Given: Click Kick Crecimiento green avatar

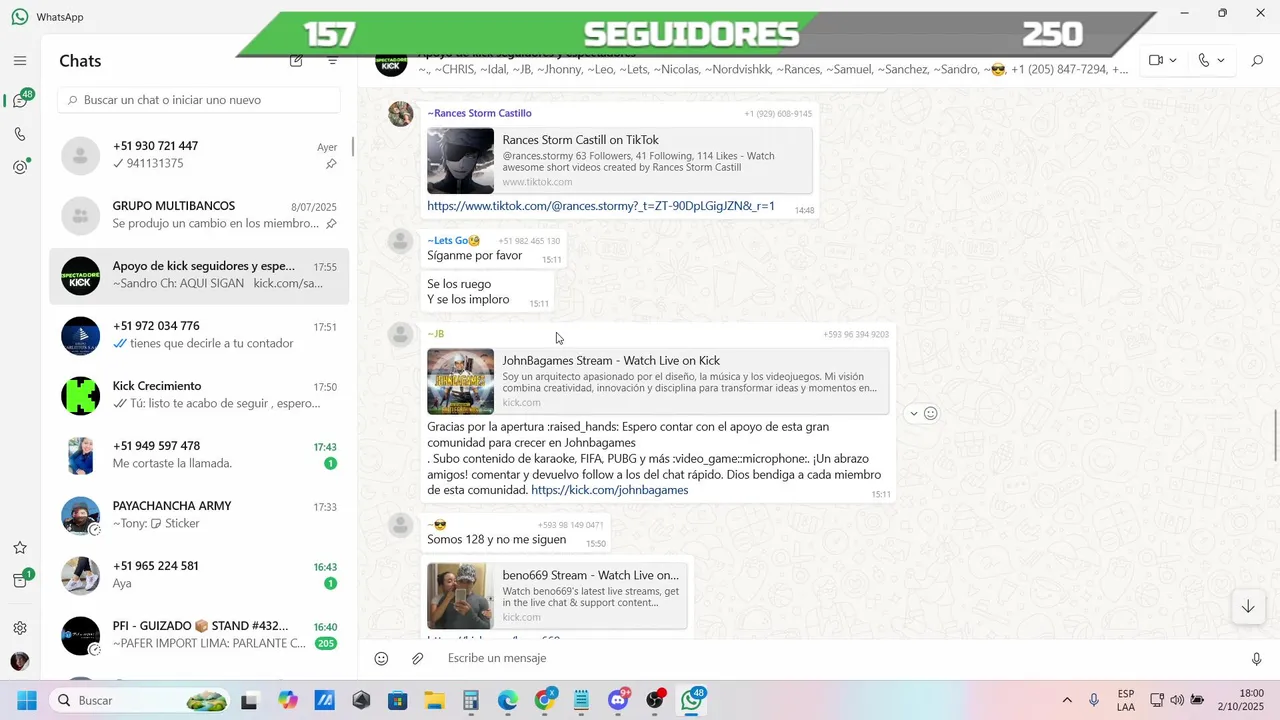Looking at the screenshot, I should pos(81,396).
